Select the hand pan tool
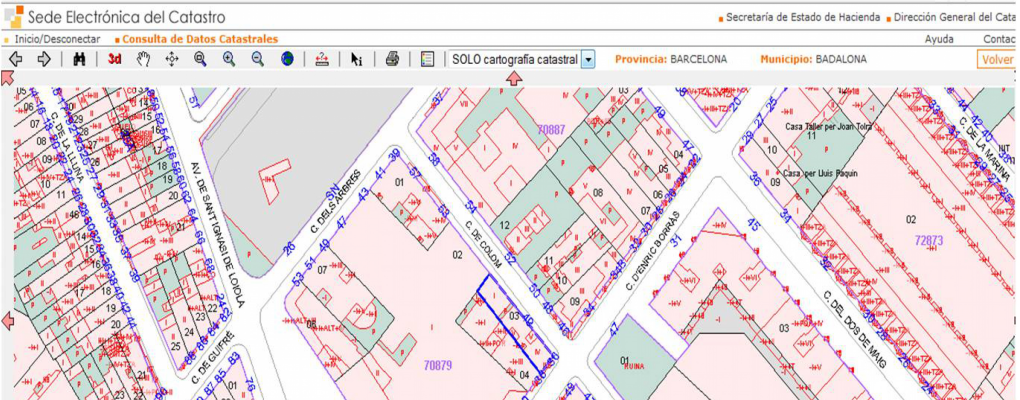Viewport: 1020px width, 400px height. (x=143, y=59)
